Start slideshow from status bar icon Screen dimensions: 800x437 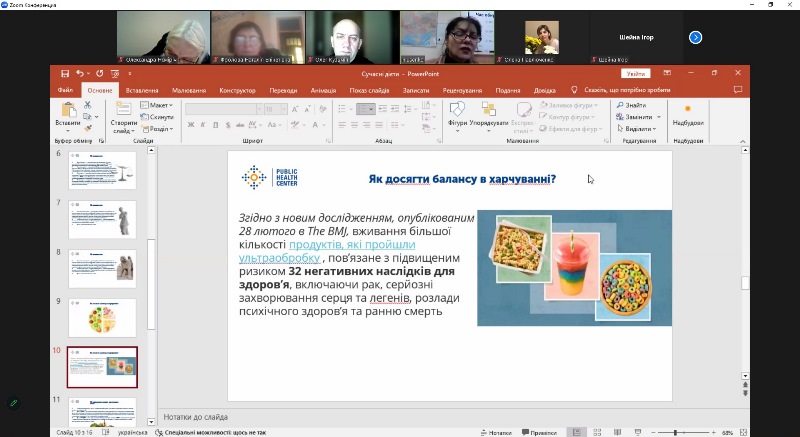[x=638, y=432]
